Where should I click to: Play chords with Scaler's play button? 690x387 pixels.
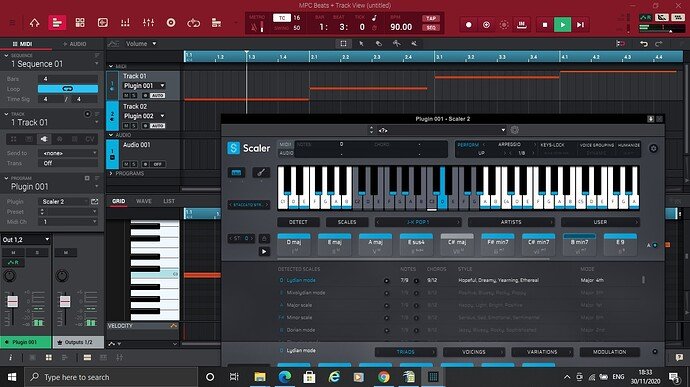264,251
